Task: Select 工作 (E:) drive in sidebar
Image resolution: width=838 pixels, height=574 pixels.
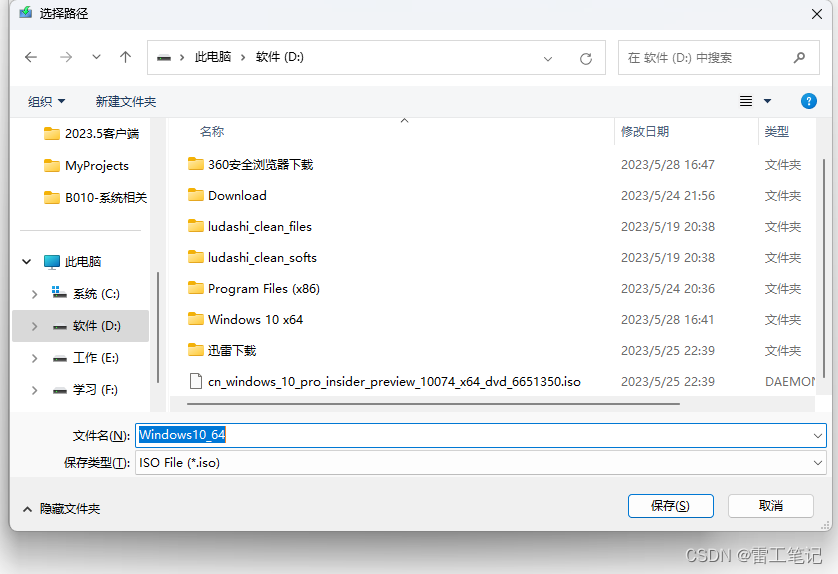Action: pos(86,358)
